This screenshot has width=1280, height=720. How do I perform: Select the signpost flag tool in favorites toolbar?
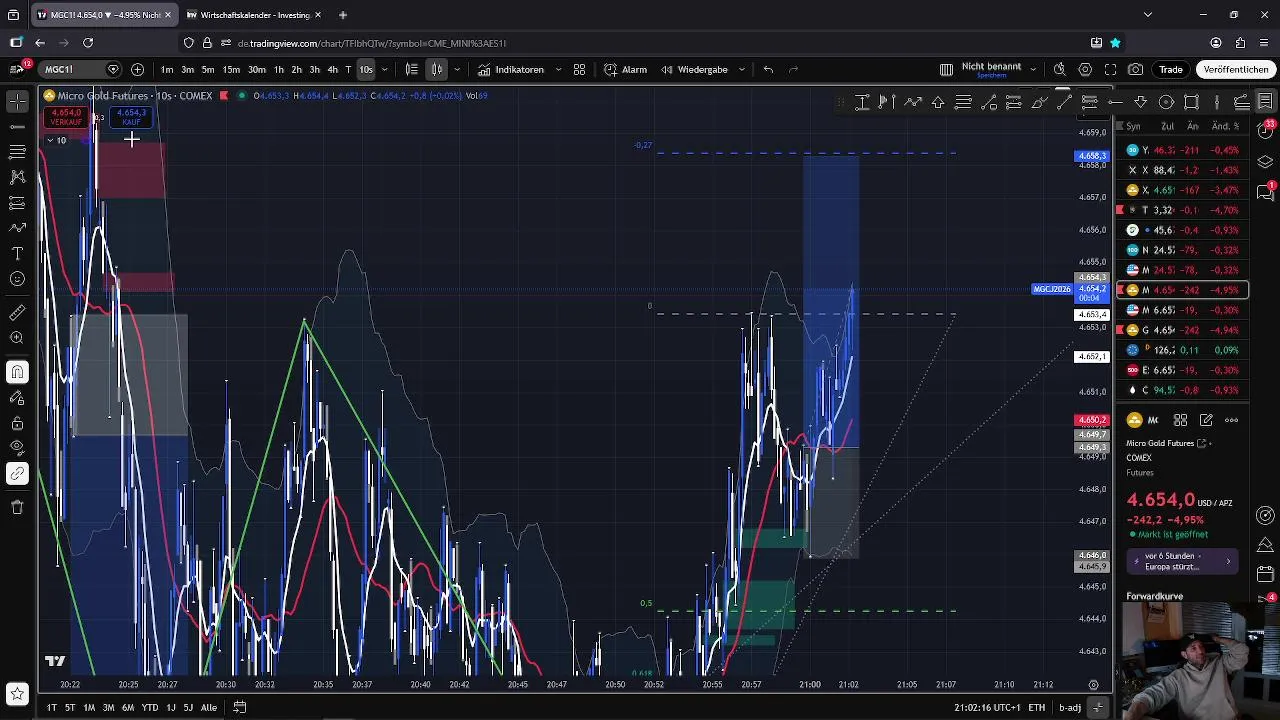[887, 102]
